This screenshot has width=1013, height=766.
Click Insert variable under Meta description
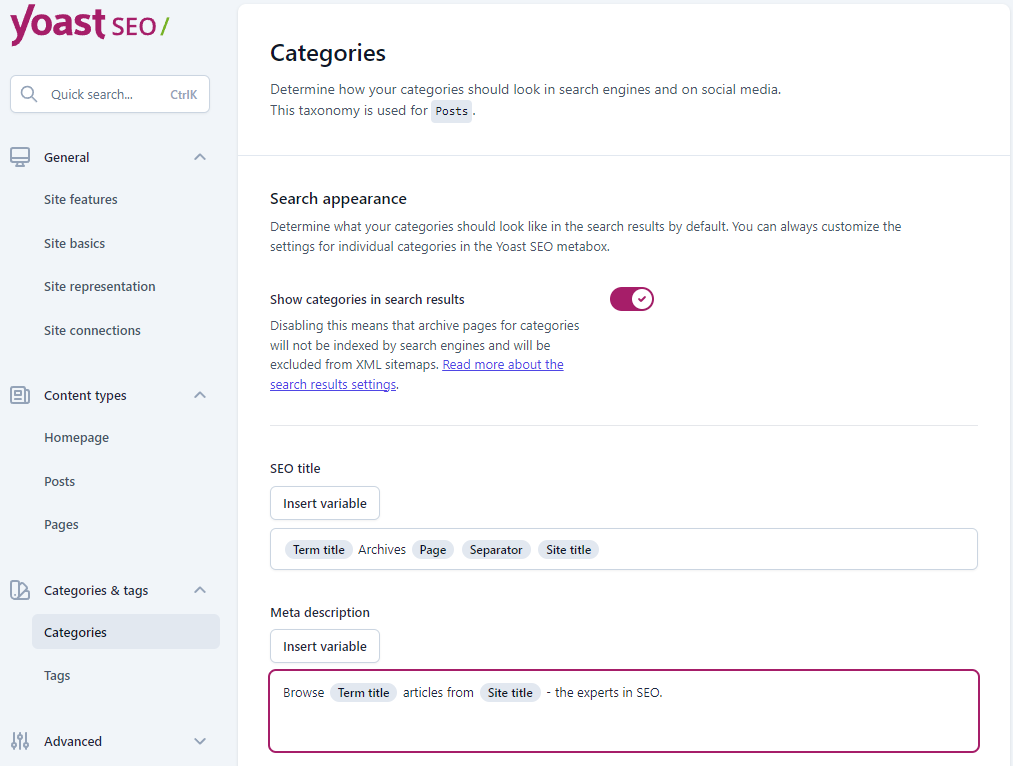click(325, 646)
